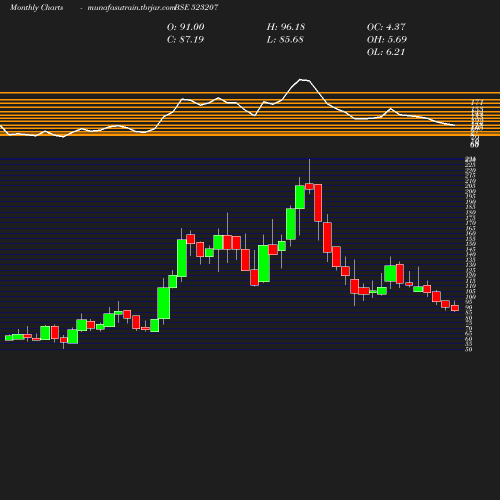Click the peak of the white indicator line
500x500 pixels.
click(301, 79)
